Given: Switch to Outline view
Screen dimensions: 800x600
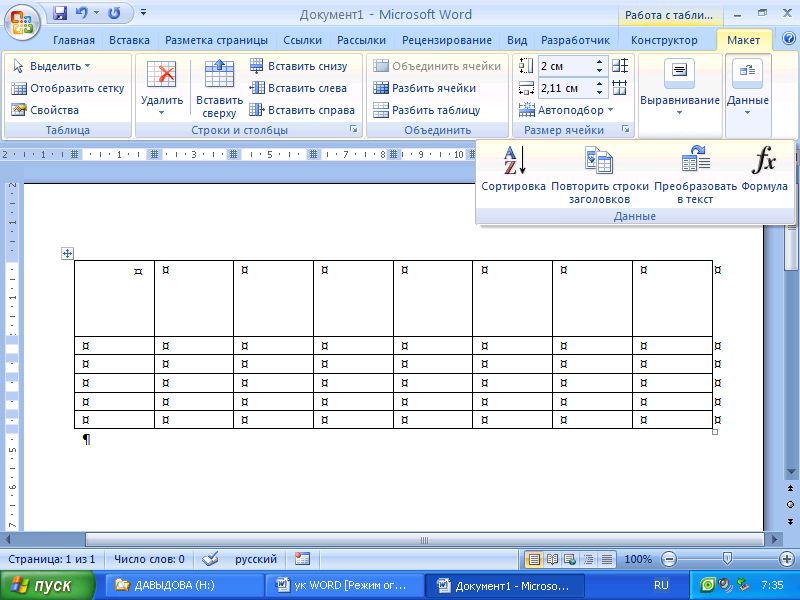Looking at the screenshot, I should (589, 560).
